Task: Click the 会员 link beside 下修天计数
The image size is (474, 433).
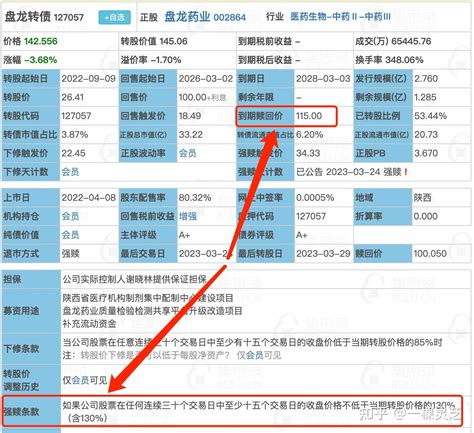Action: 70,172
